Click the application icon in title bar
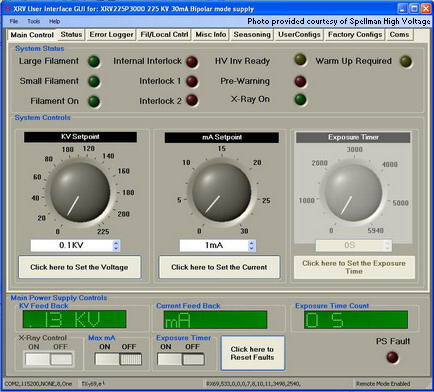434x392 pixels. (7, 9)
